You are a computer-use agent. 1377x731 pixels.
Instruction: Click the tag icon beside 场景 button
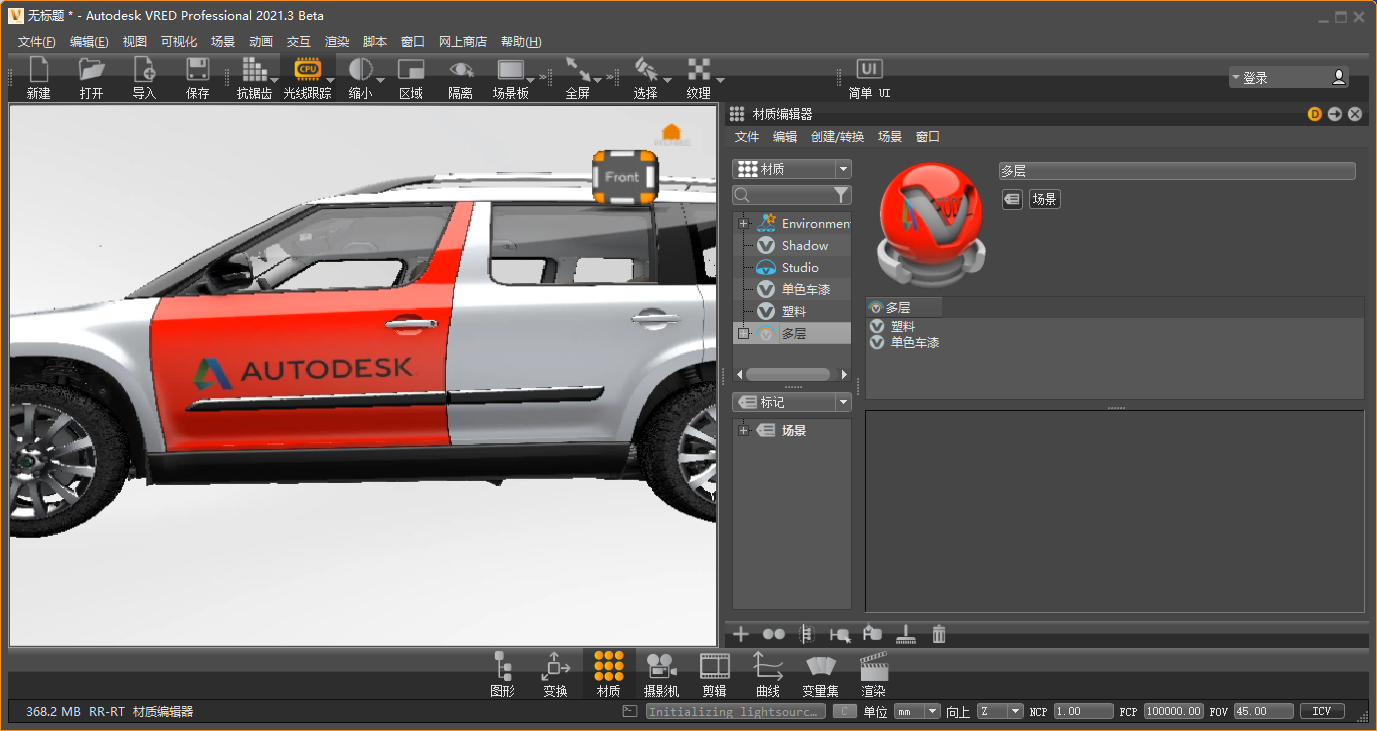coord(1012,199)
